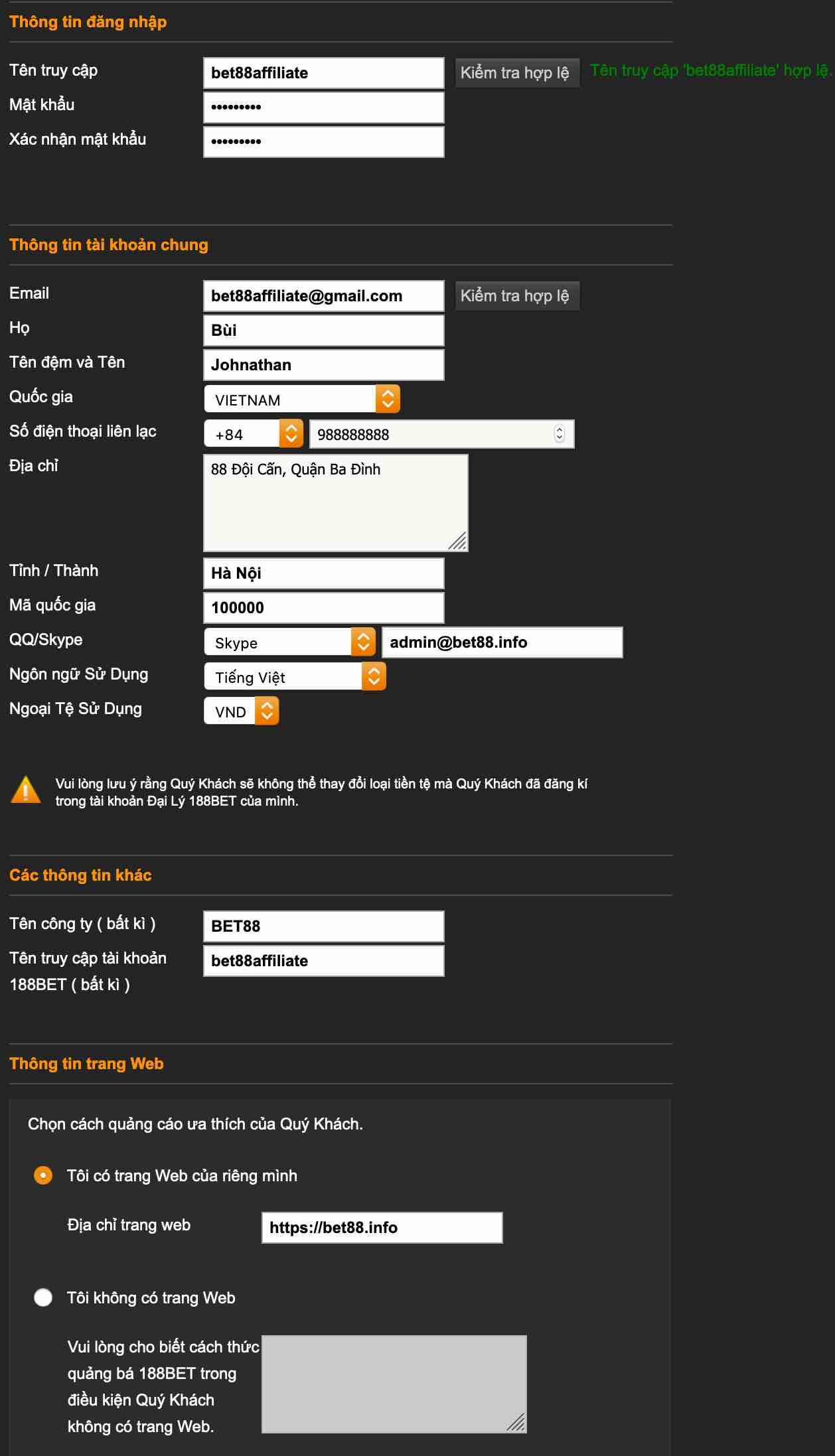The height and width of the screenshot is (1456, 835).
Task: Click the Địa chỉ trang web URL field
Action: pos(382,1228)
